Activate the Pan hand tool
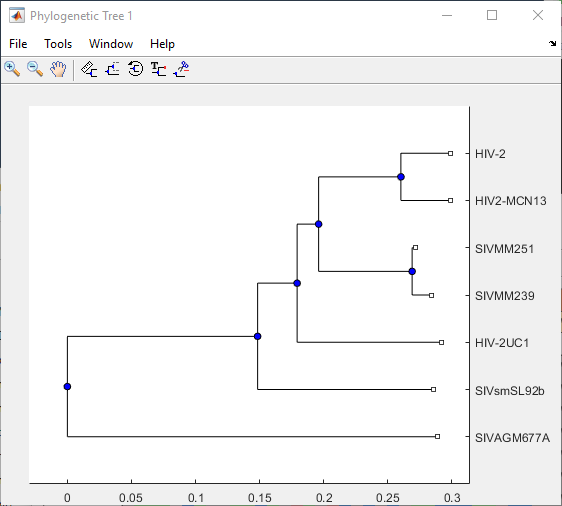Screen dimensions: 562x506 click(x=58, y=69)
